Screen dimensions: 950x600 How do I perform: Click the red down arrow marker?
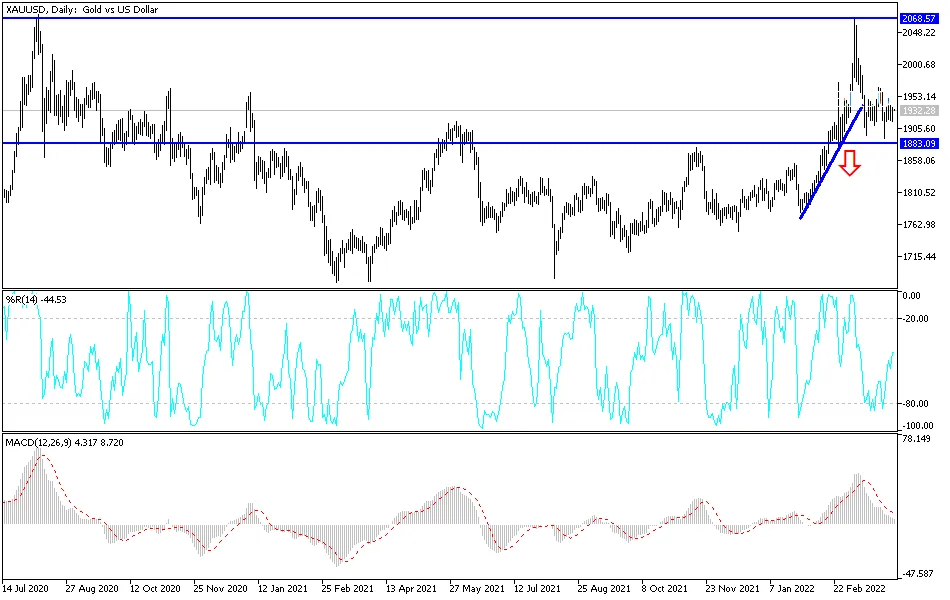(x=849, y=163)
